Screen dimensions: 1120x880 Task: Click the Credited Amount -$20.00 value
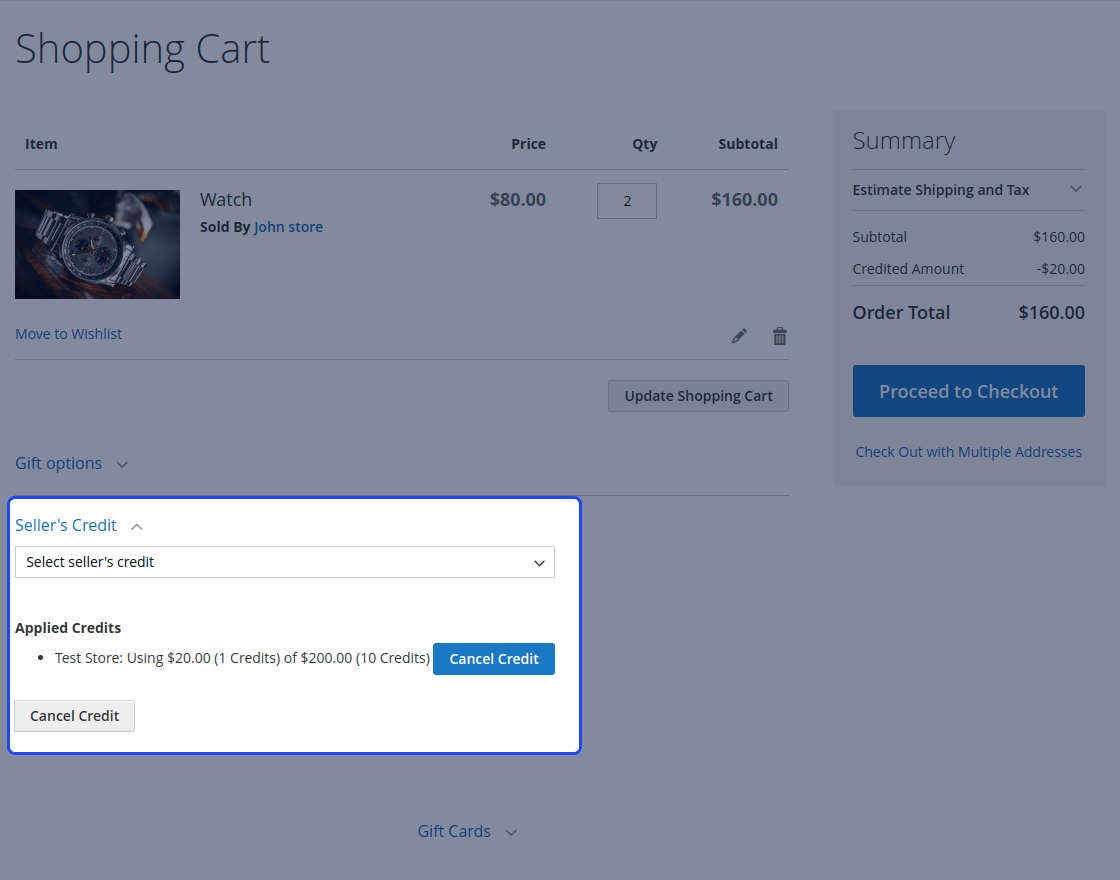click(x=1060, y=269)
